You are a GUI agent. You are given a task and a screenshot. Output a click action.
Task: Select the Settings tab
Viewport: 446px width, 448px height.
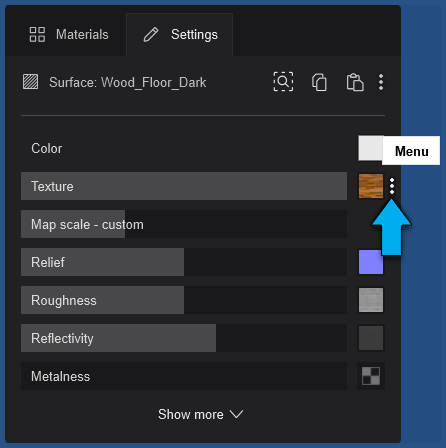[180, 35]
